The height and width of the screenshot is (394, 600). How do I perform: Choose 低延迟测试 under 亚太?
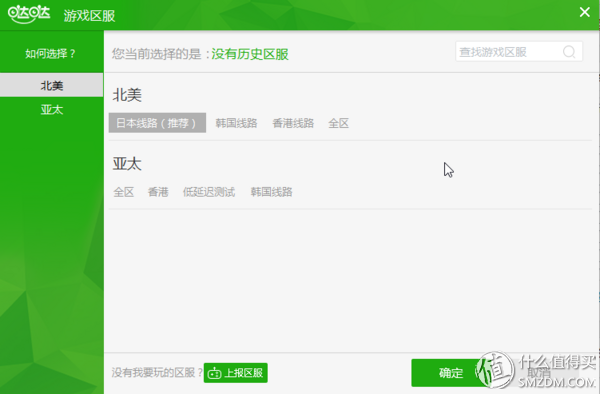(209, 192)
